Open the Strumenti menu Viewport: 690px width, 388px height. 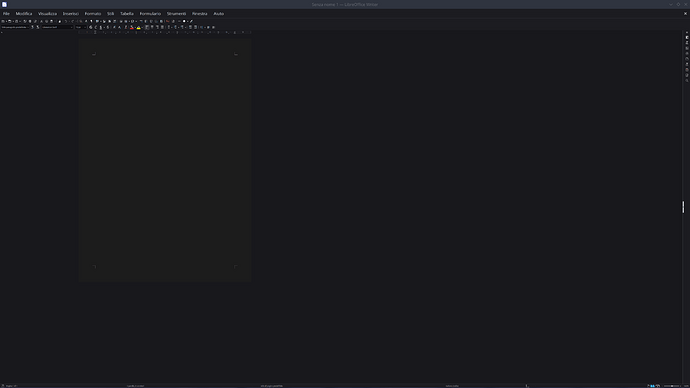tap(176, 14)
